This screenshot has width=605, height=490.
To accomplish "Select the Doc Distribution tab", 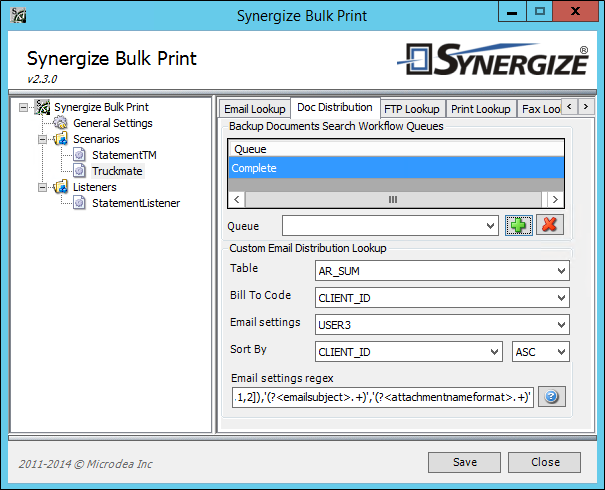I will pos(335,107).
